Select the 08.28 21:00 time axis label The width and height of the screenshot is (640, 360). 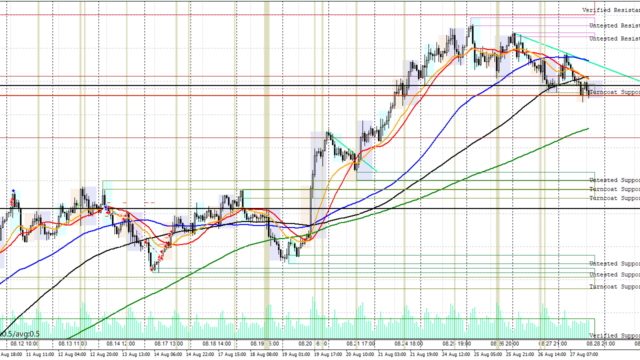coord(601,344)
